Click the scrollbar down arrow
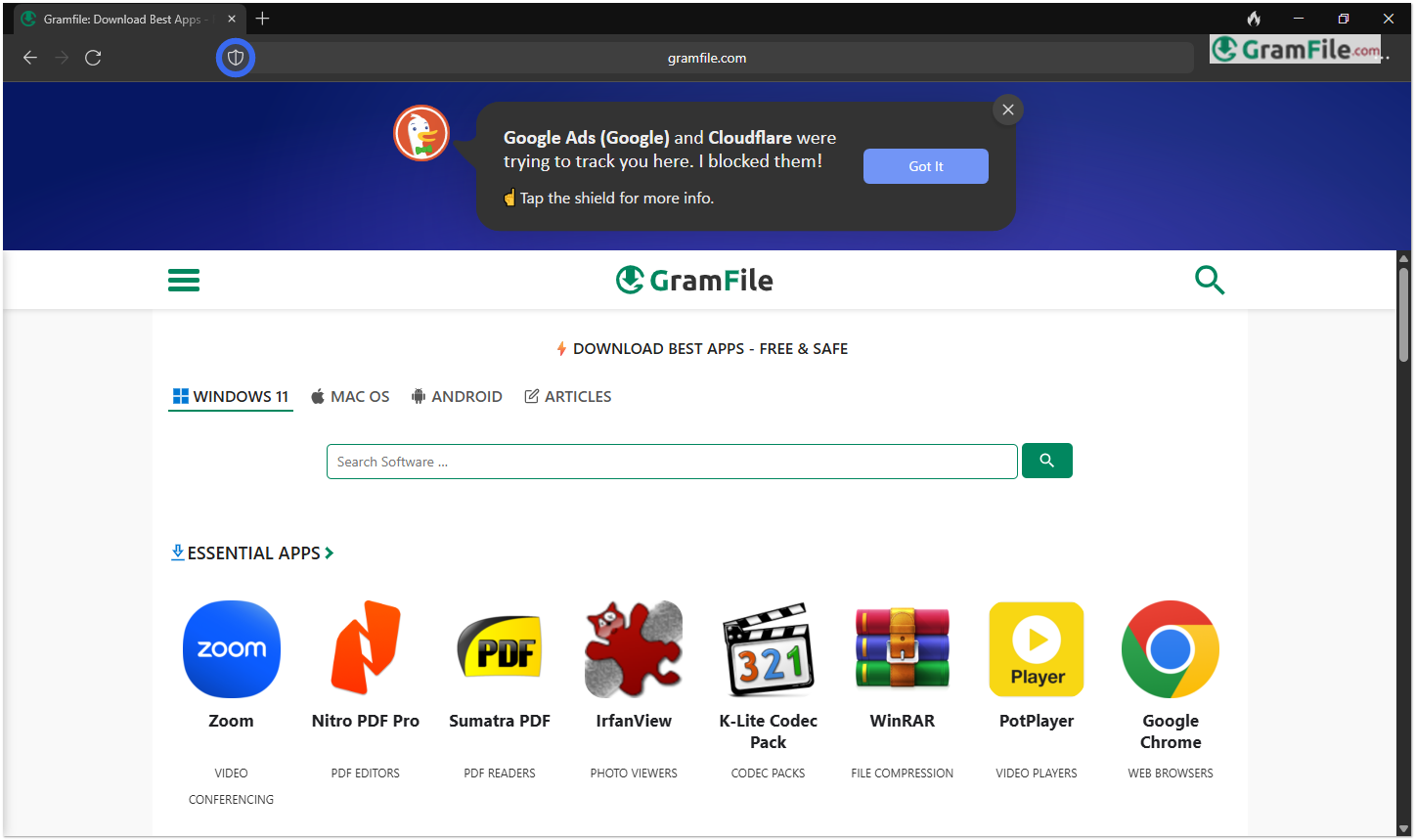The width and height of the screenshot is (1415, 840). (x=1403, y=828)
